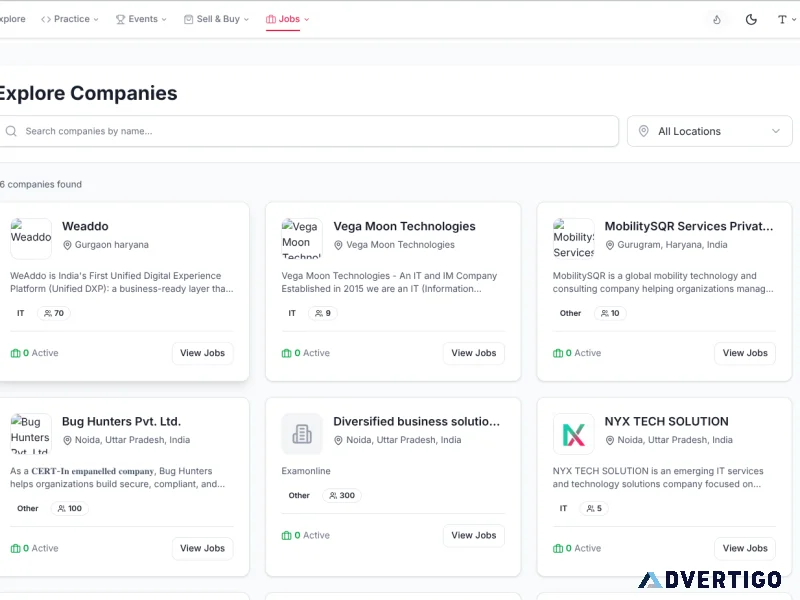The width and height of the screenshot is (800, 600).
Task: Click the people icon in the 70 badge
Action: tap(47, 313)
